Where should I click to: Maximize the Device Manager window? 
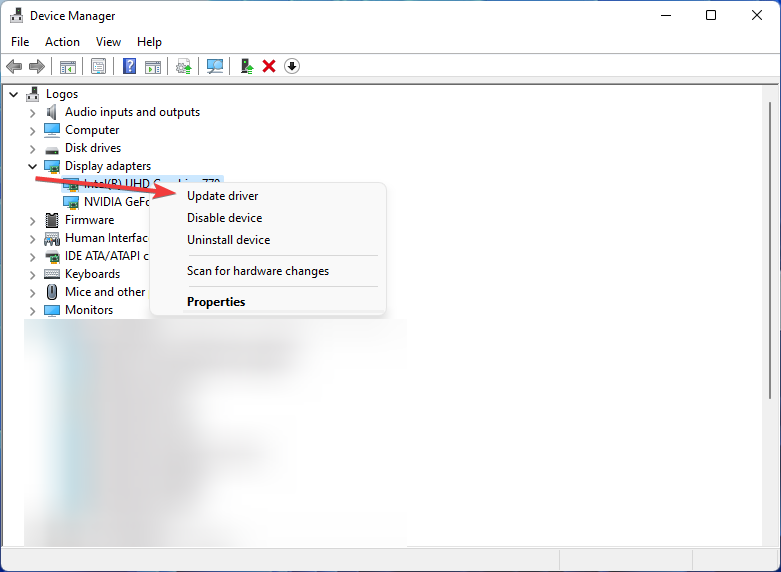tap(711, 15)
